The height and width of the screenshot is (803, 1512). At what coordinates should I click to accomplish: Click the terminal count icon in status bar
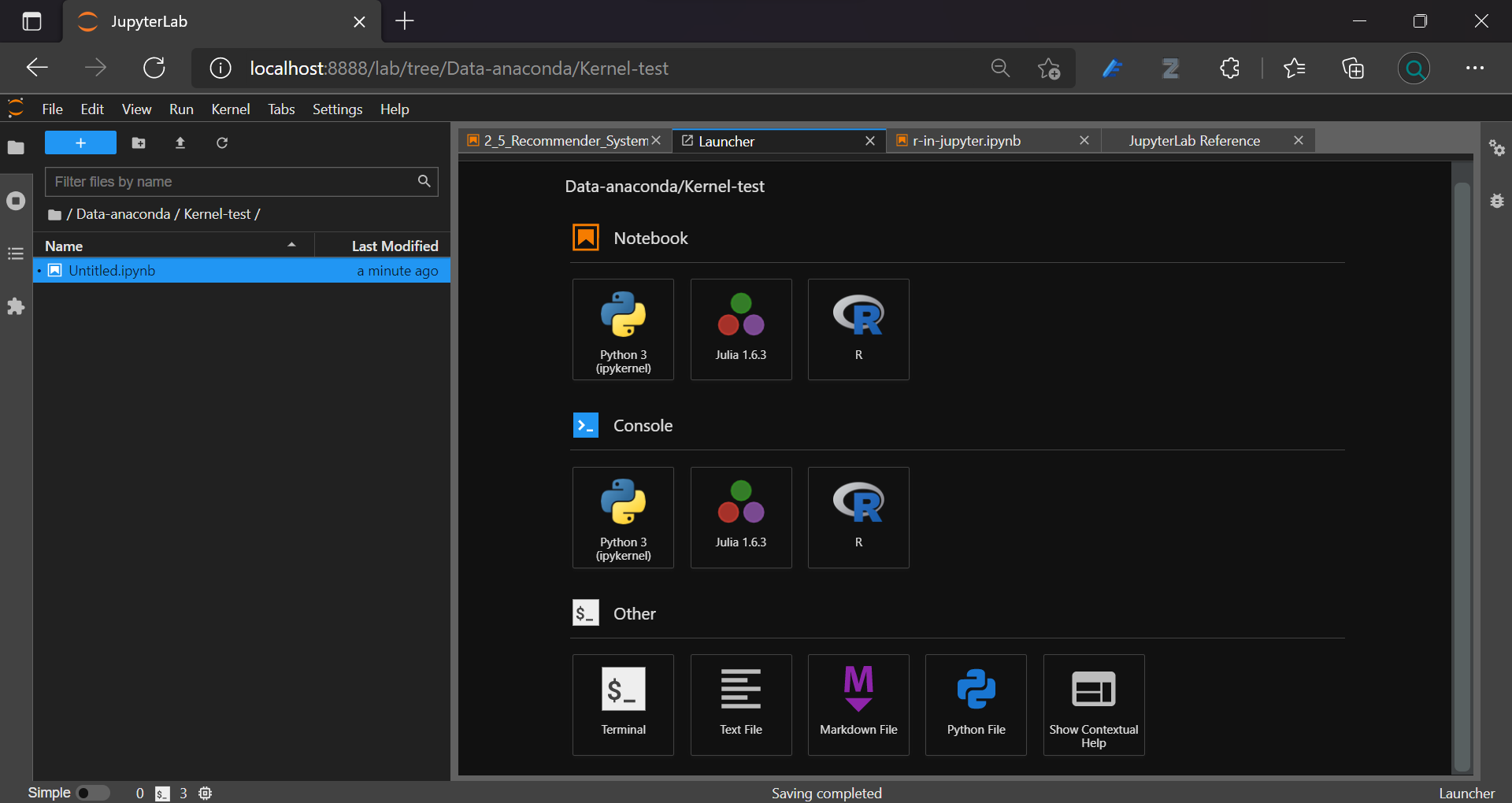pos(162,793)
